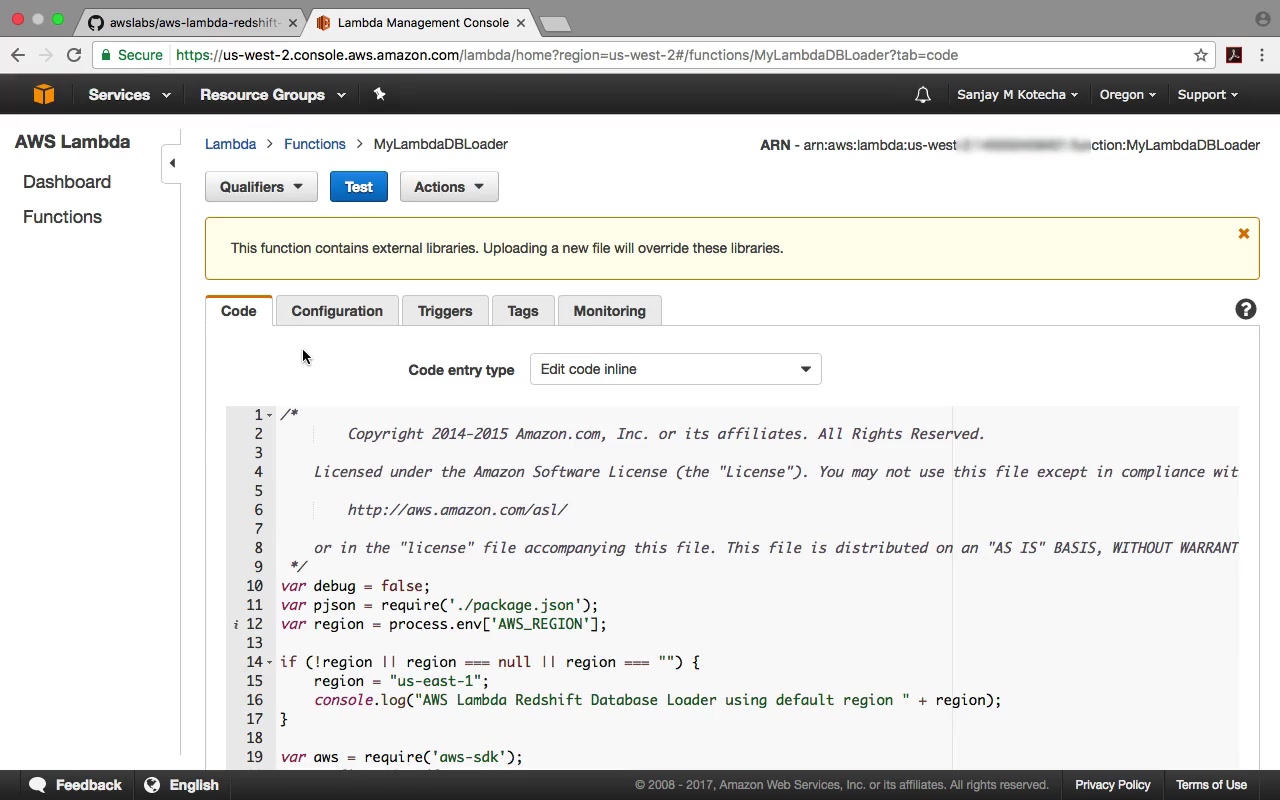Open the Services menu
Viewport: 1280px width, 800px height.
point(129,95)
